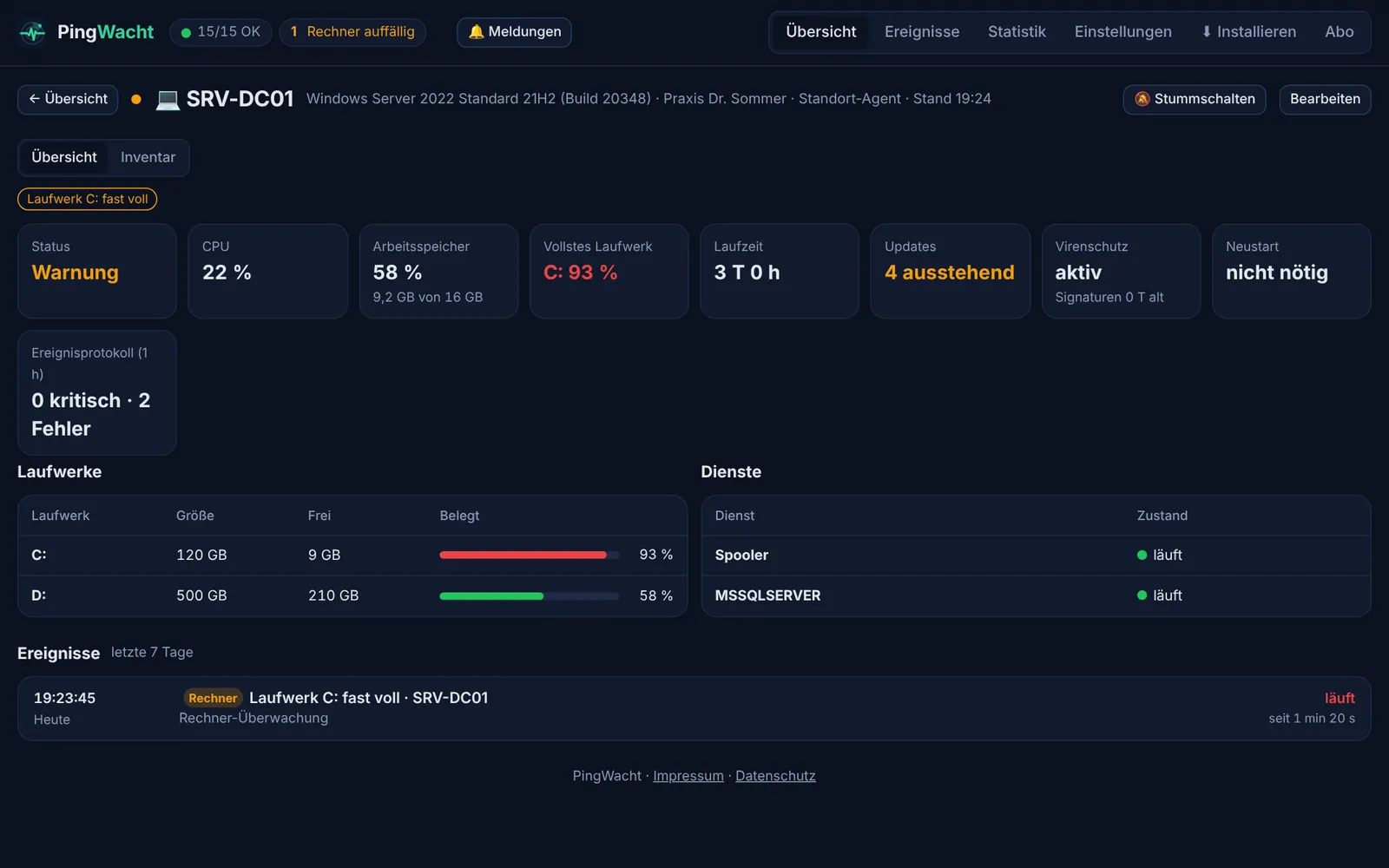Open the Ereignisse navigation tab
The height and width of the screenshot is (868, 1389).
(922, 32)
